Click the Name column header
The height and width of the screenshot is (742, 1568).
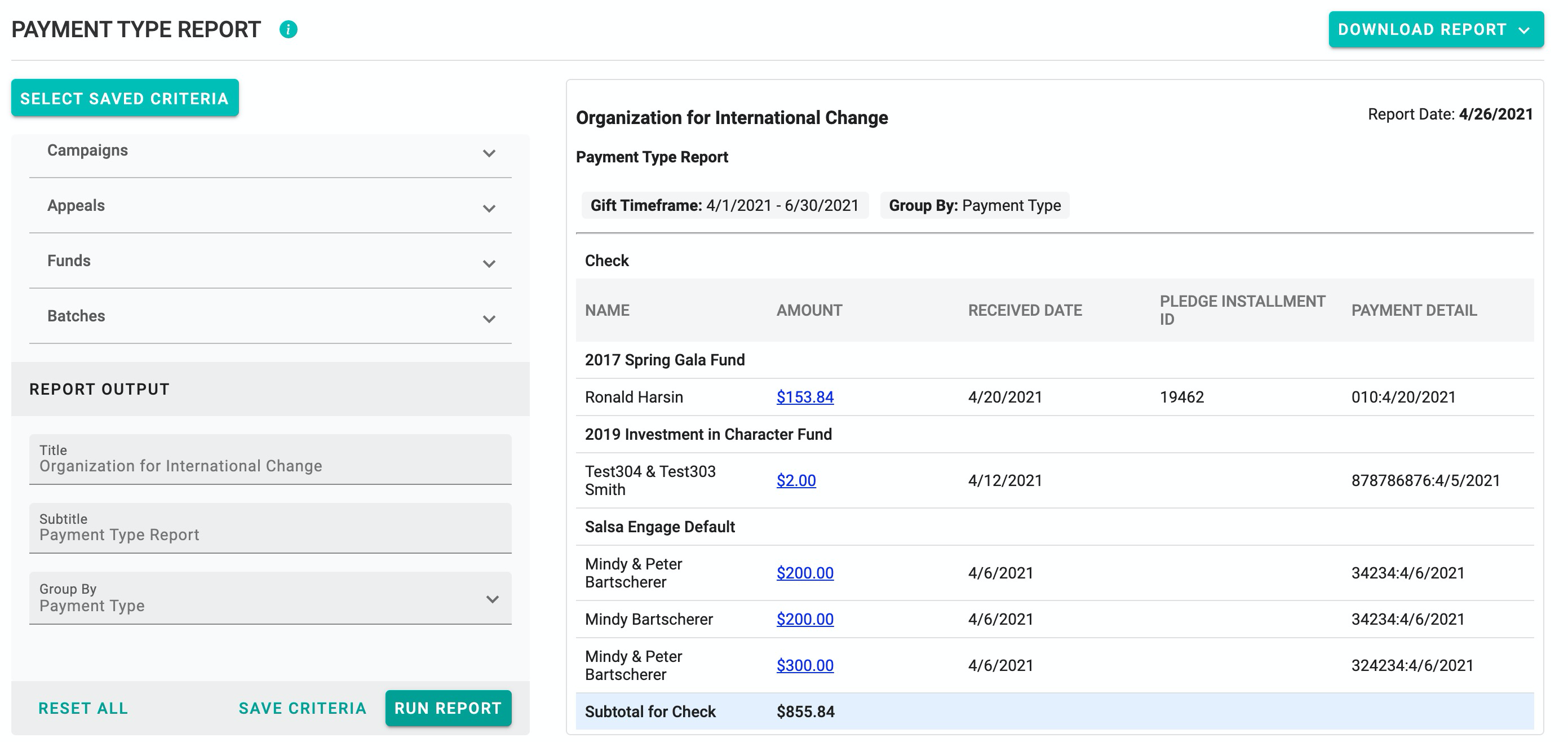(607, 311)
